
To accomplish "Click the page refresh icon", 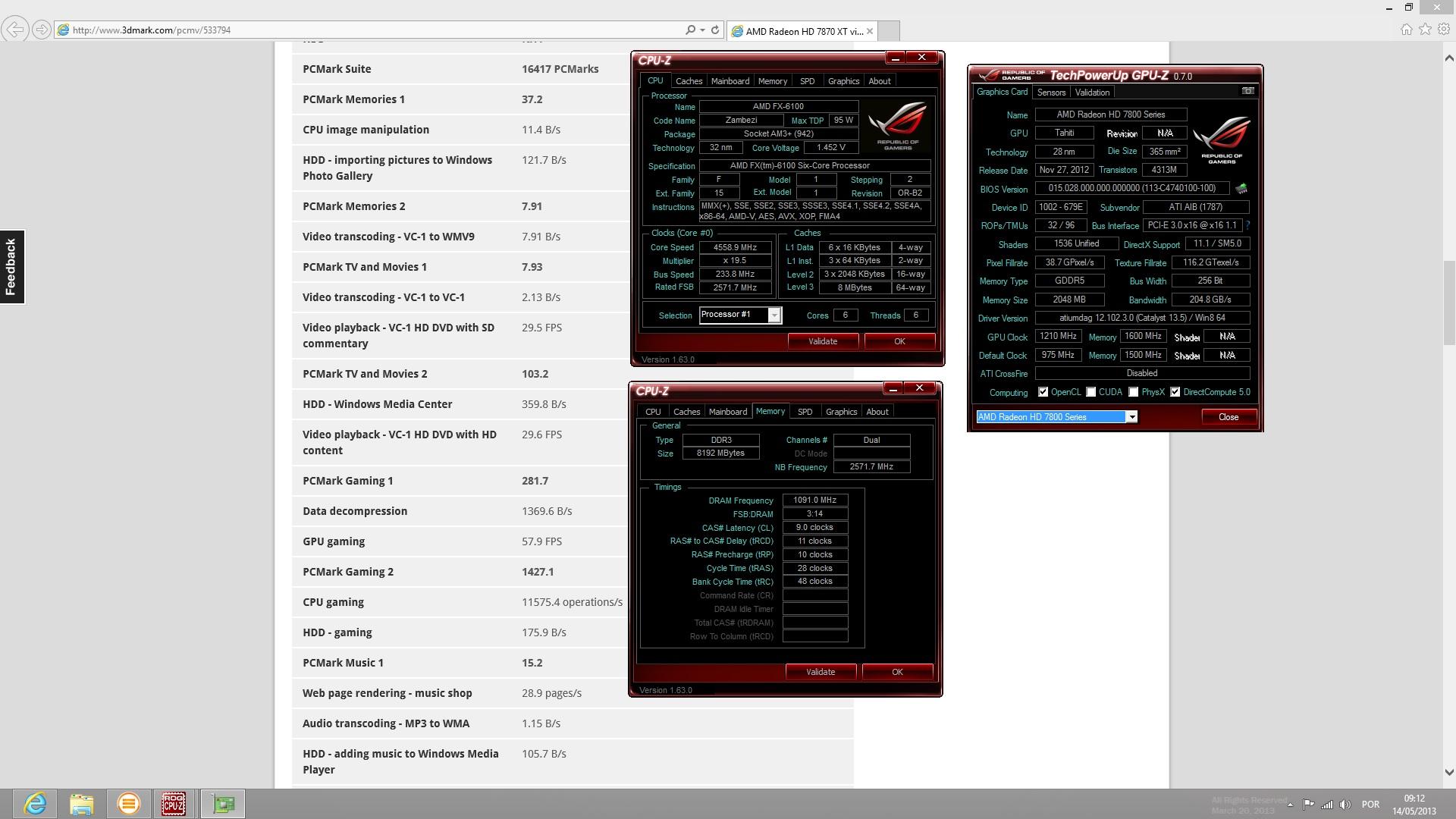I will pyautogui.click(x=714, y=30).
